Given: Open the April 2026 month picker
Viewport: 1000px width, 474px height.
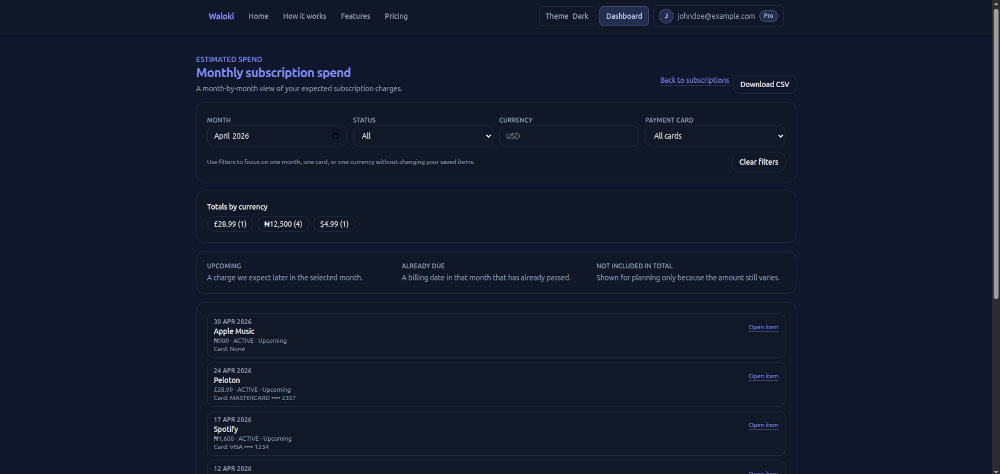Looking at the screenshot, I should [270, 136].
